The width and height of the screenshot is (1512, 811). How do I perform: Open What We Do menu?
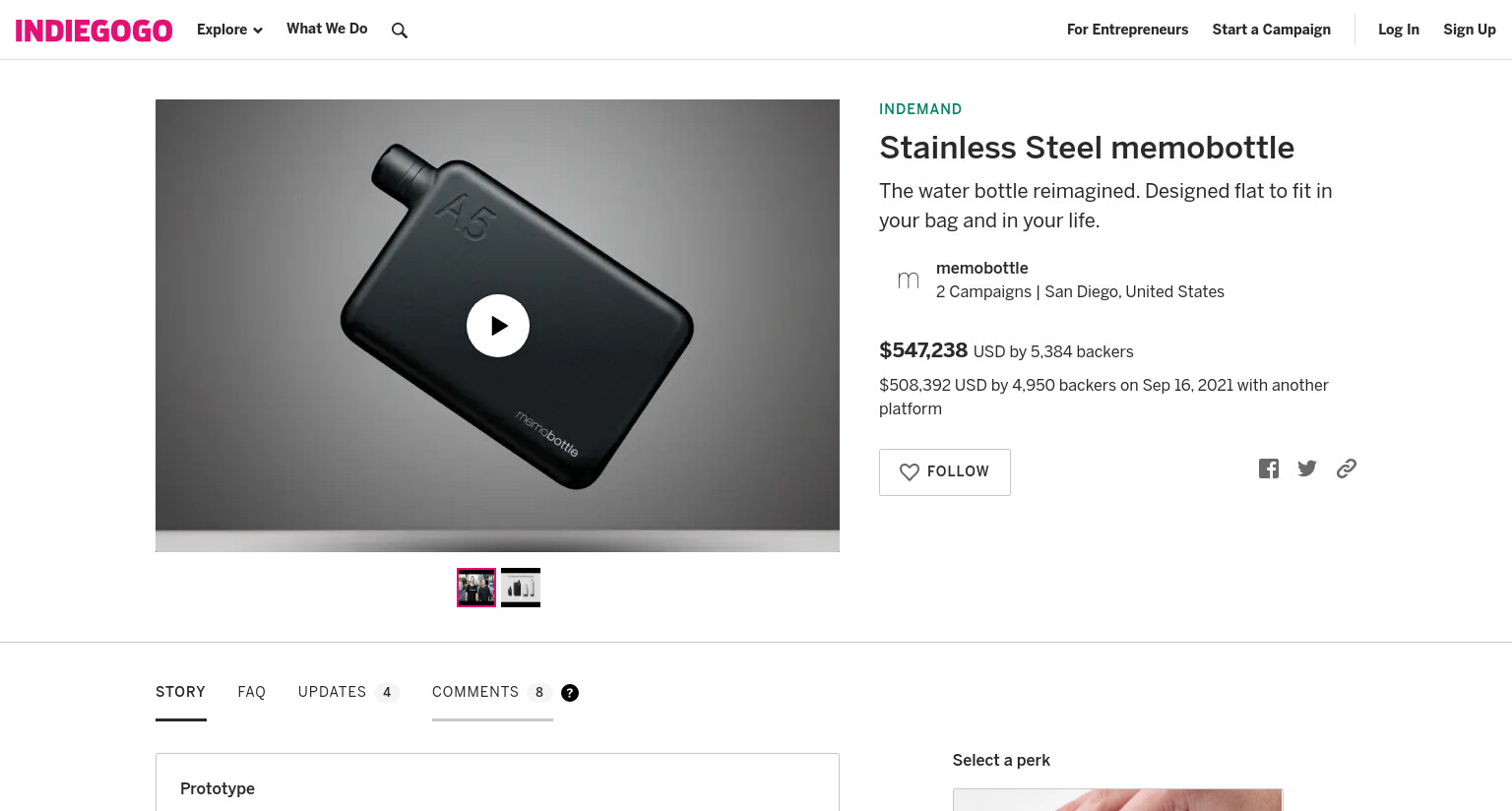coord(327,29)
